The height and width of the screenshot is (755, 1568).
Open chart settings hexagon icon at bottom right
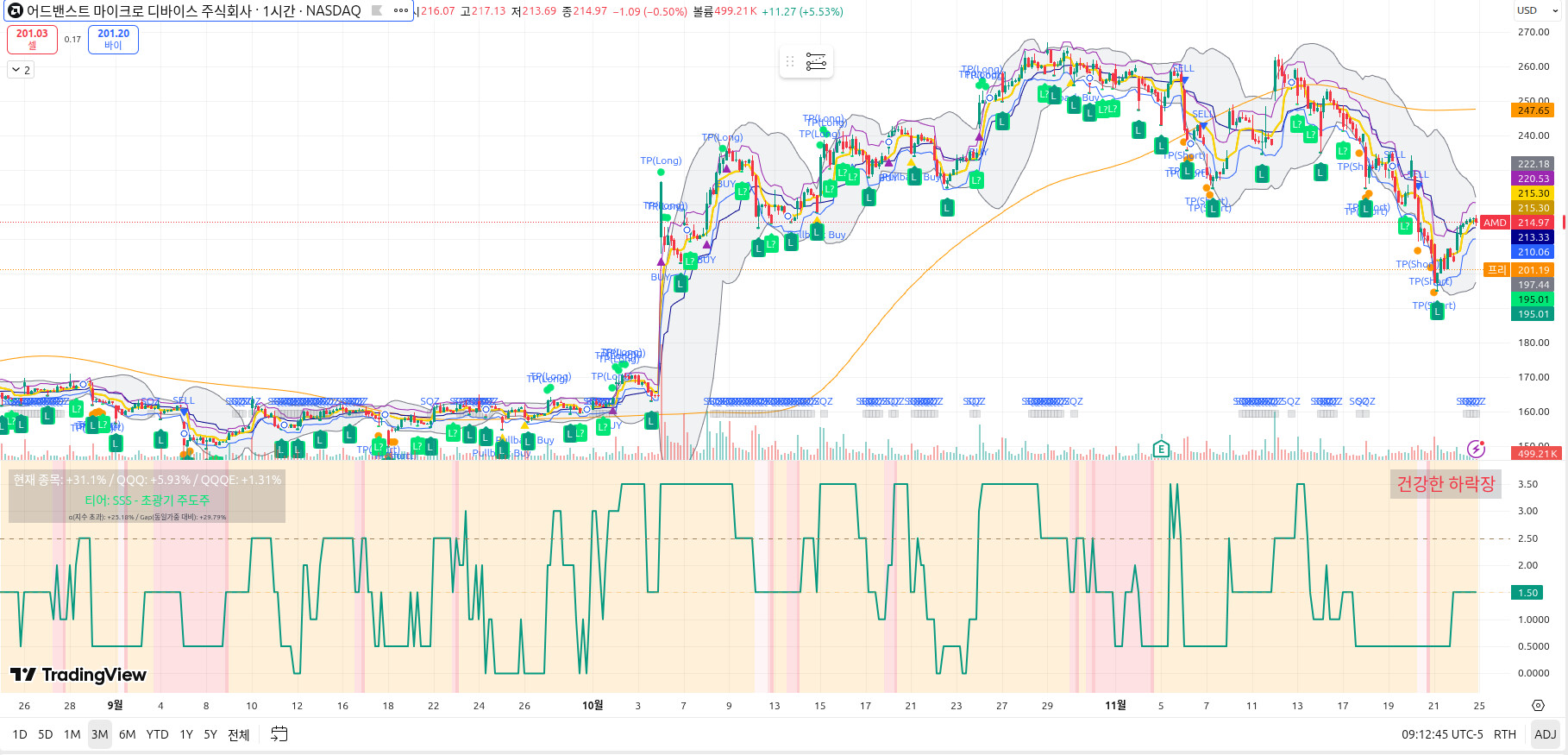pyautogui.click(x=1538, y=706)
